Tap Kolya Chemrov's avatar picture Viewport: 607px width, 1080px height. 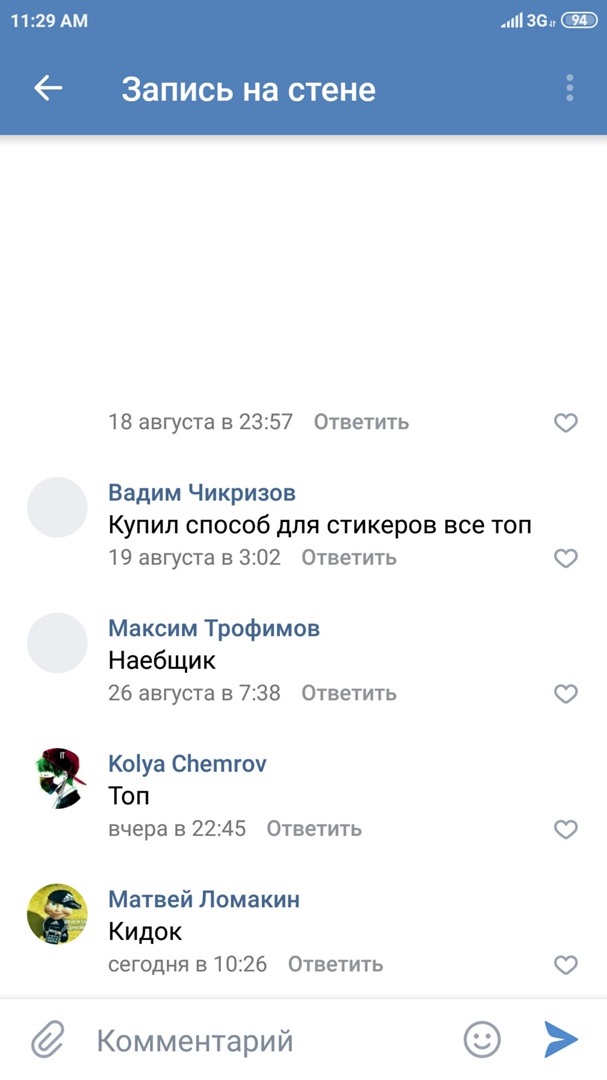coord(57,779)
